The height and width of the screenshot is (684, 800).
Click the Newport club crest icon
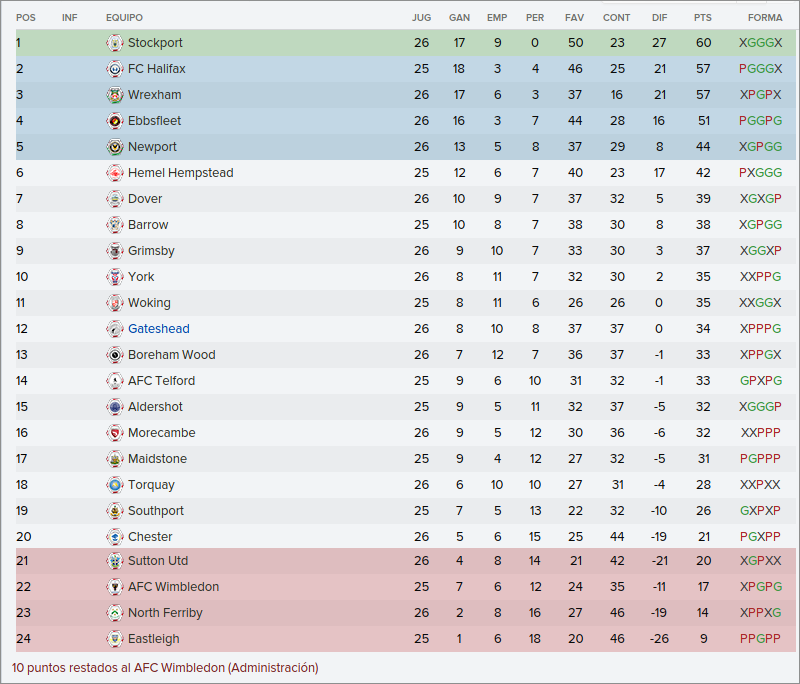(x=115, y=147)
